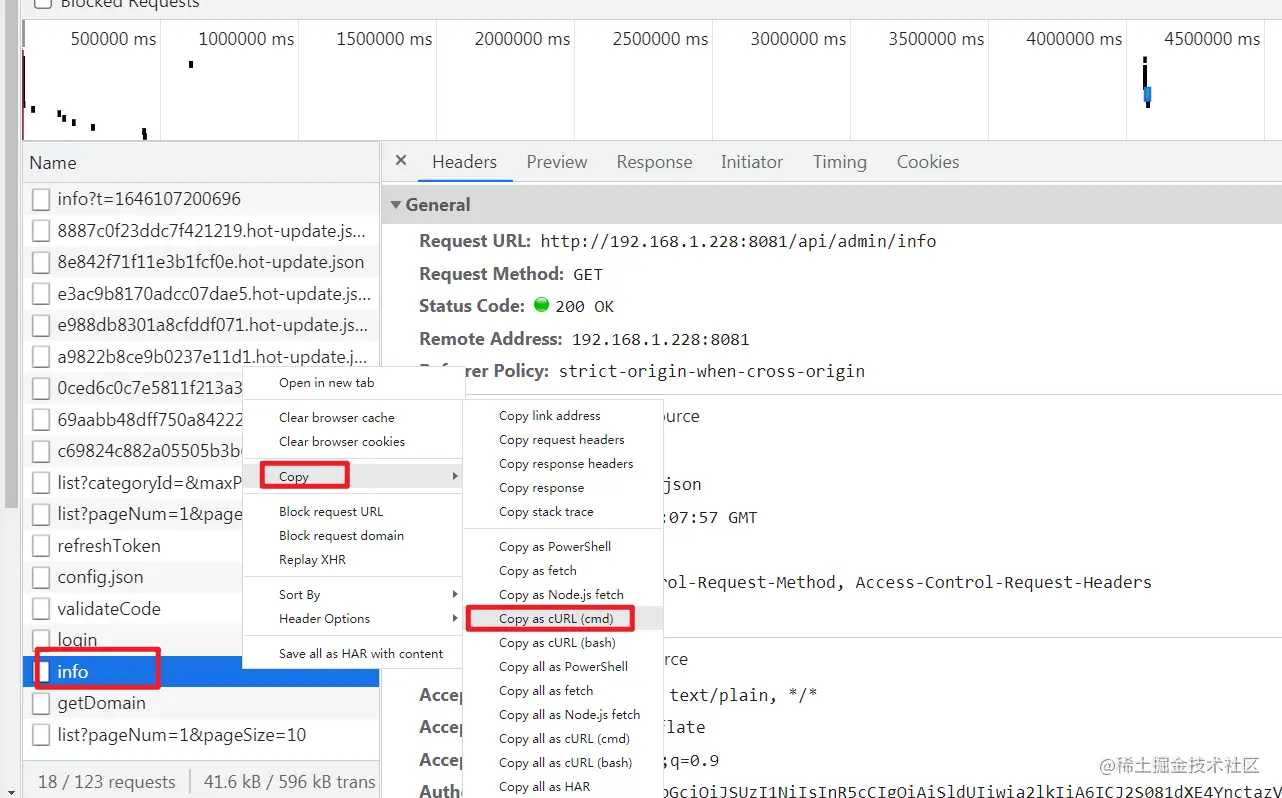Choose Copy all as cURL (bash)
This screenshot has height=798, width=1282.
563,763
